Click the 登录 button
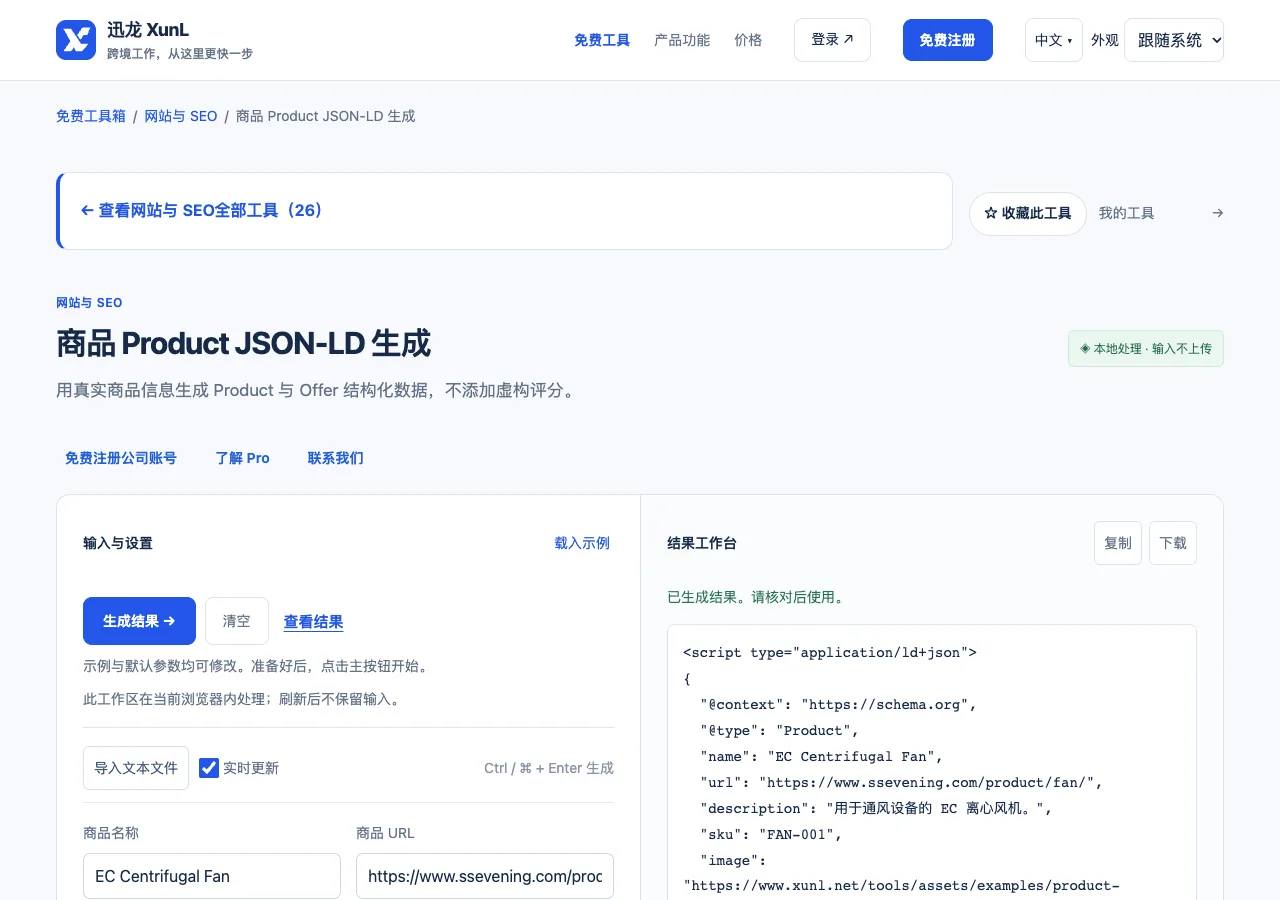1280x900 pixels. pyautogui.click(x=832, y=40)
